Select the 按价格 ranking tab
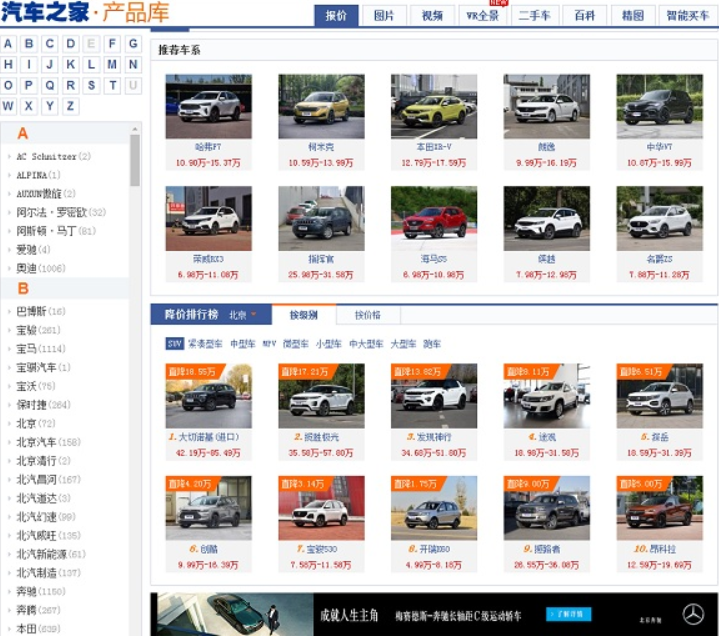The height and width of the screenshot is (636, 719). pyautogui.click(x=368, y=315)
